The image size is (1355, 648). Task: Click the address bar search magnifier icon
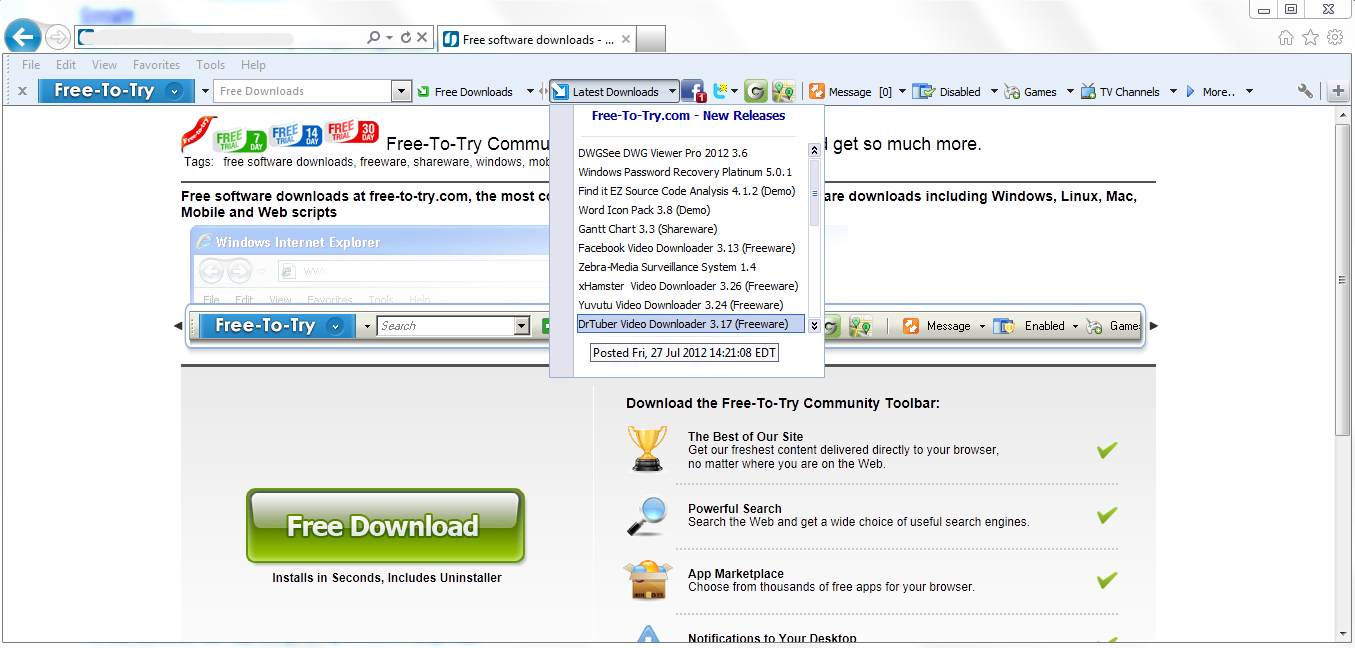373,38
